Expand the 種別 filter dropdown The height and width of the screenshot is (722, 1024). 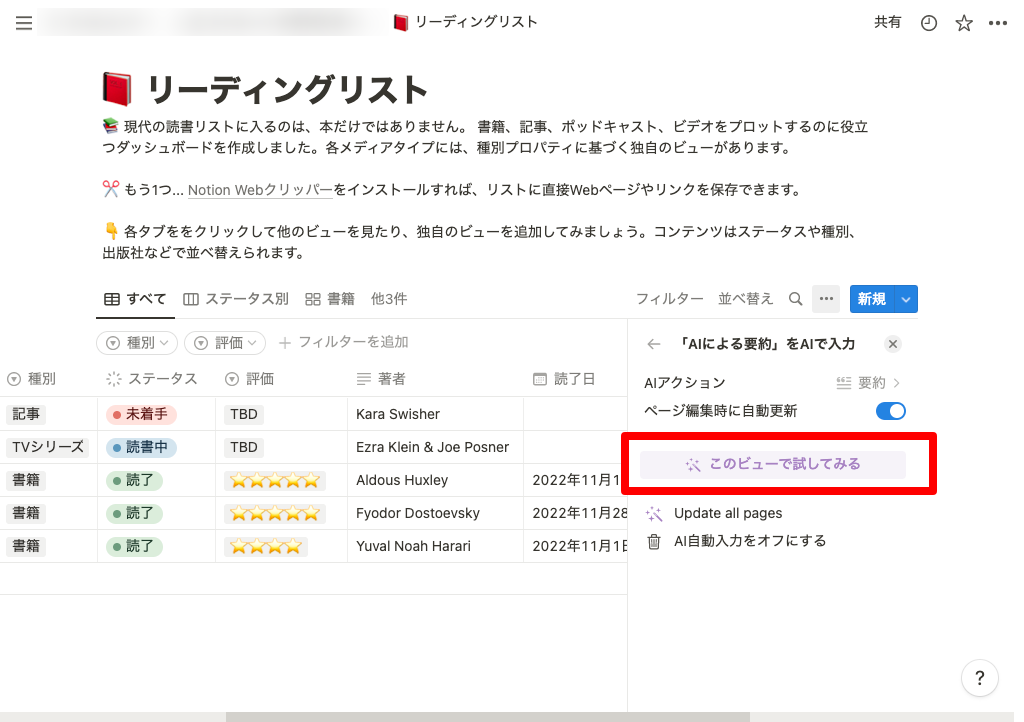[x=137, y=343]
